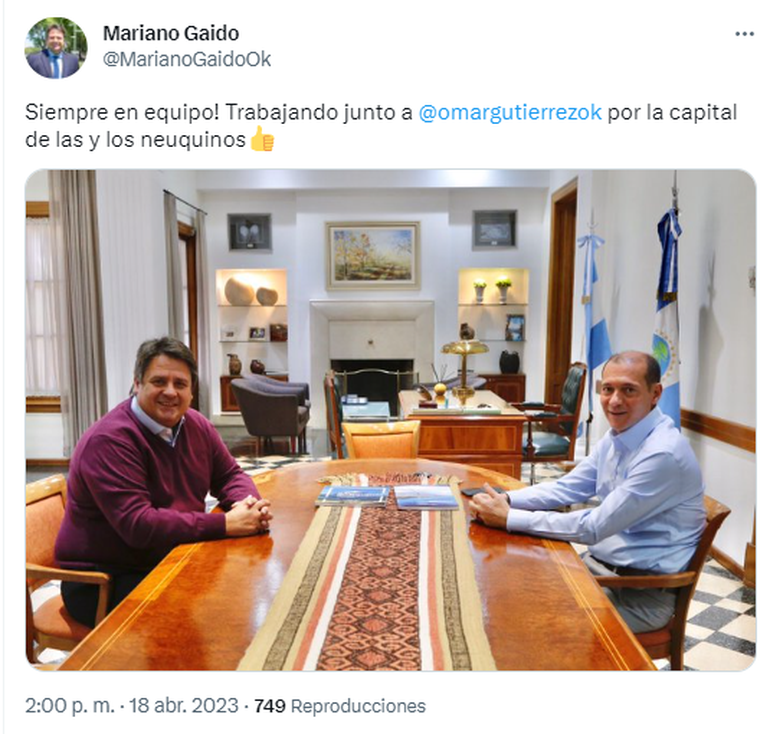The height and width of the screenshot is (734, 770).
Task: Click the "Siempre en equipo!" tweet text
Action: tap(122, 113)
